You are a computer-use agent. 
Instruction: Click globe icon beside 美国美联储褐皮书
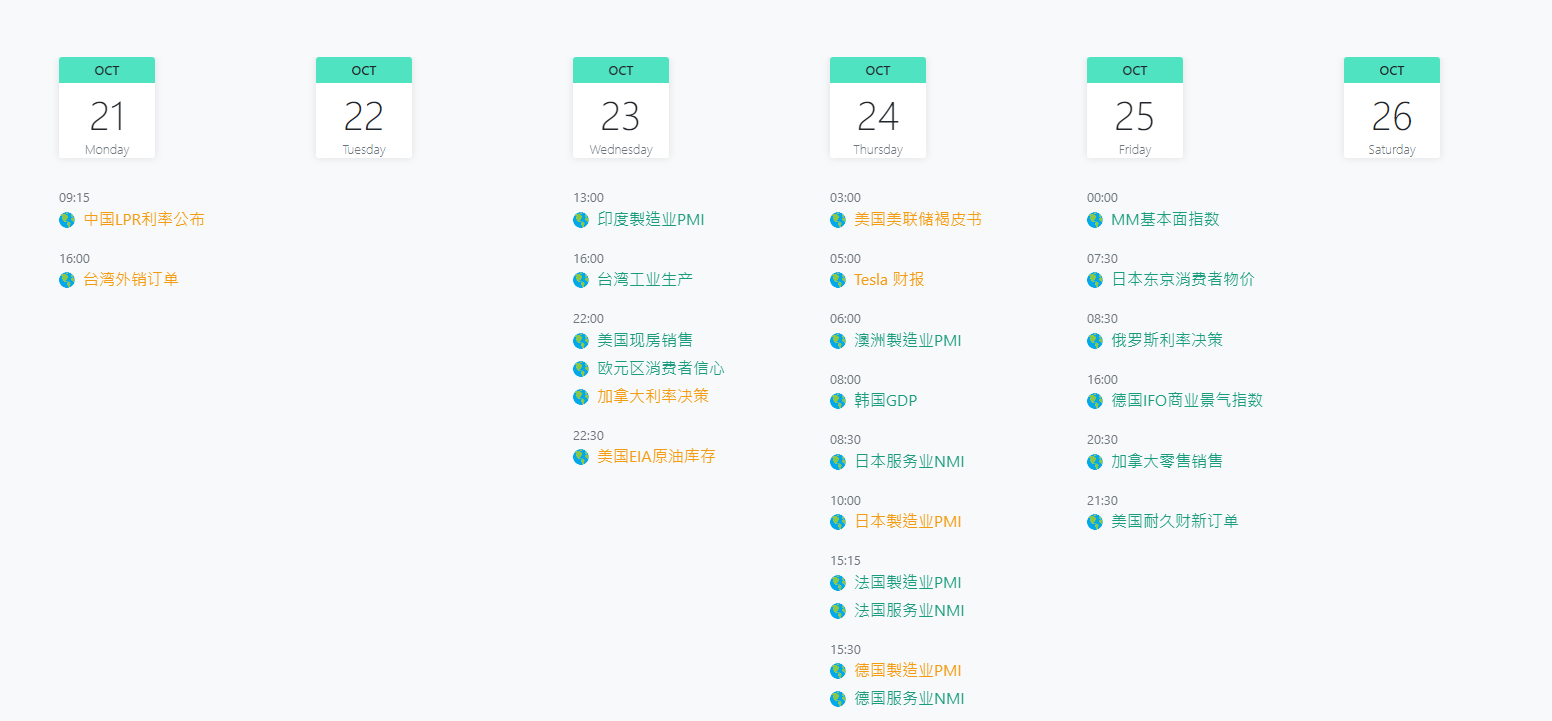(x=838, y=220)
